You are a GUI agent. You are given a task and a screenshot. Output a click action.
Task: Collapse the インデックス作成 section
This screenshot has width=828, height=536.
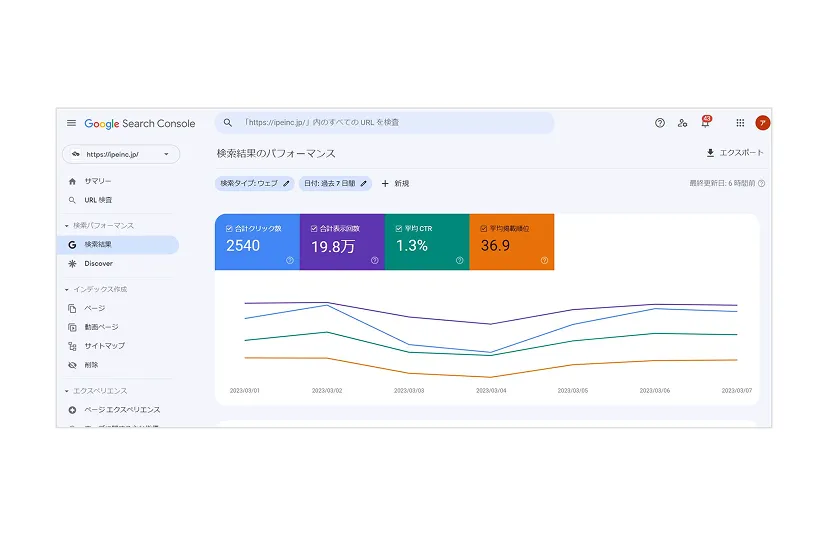click(67, 289)
